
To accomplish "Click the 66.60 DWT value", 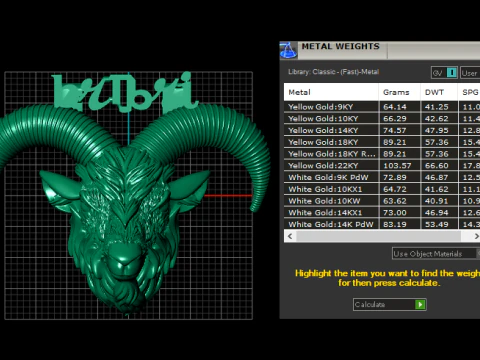I will click(437, 166).
